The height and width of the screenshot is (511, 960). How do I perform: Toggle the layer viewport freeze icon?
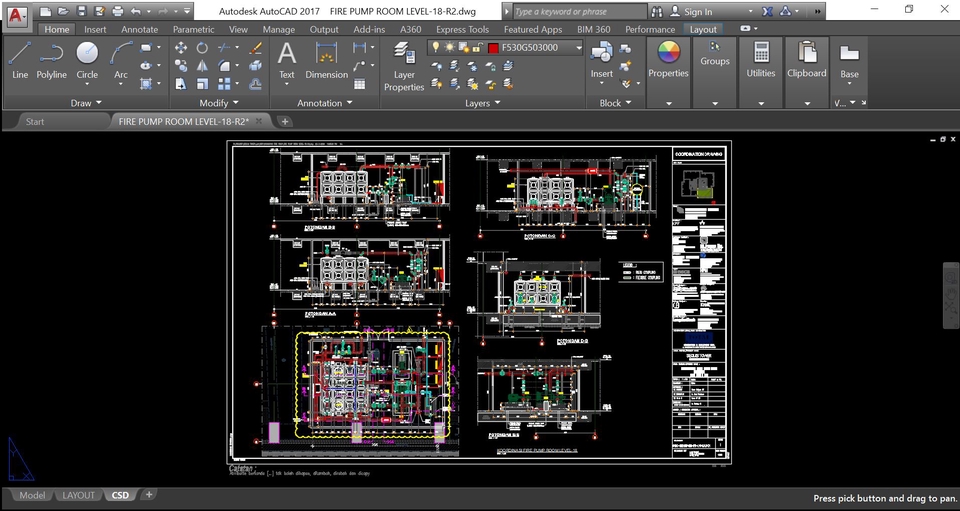(464, 47)
